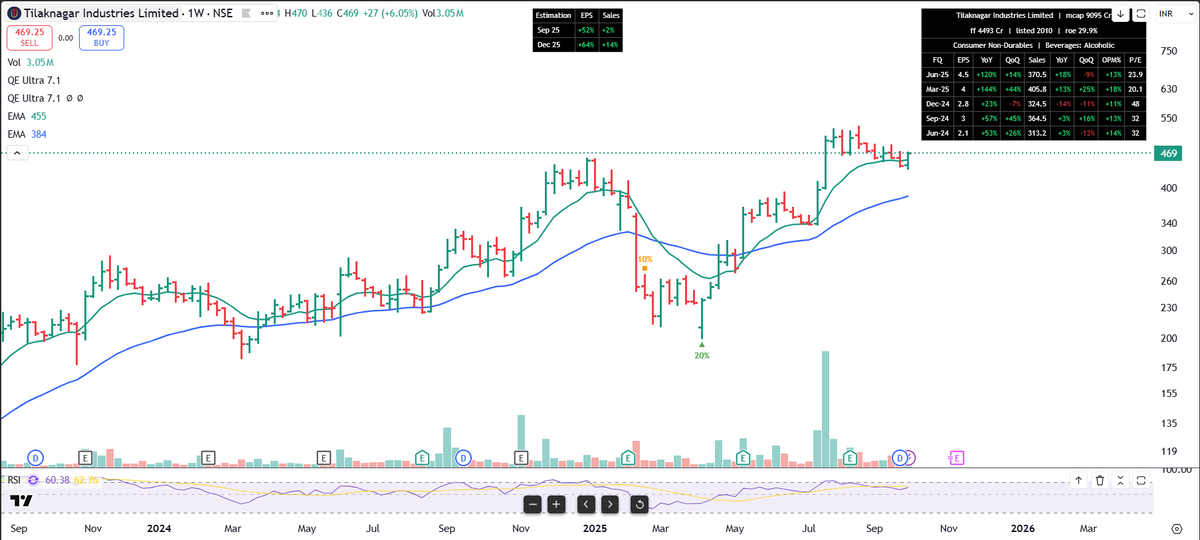Toggle fullscreen chart icon at top right
This screenshot has width=1200, height=540.
[x=1141, y=14]
